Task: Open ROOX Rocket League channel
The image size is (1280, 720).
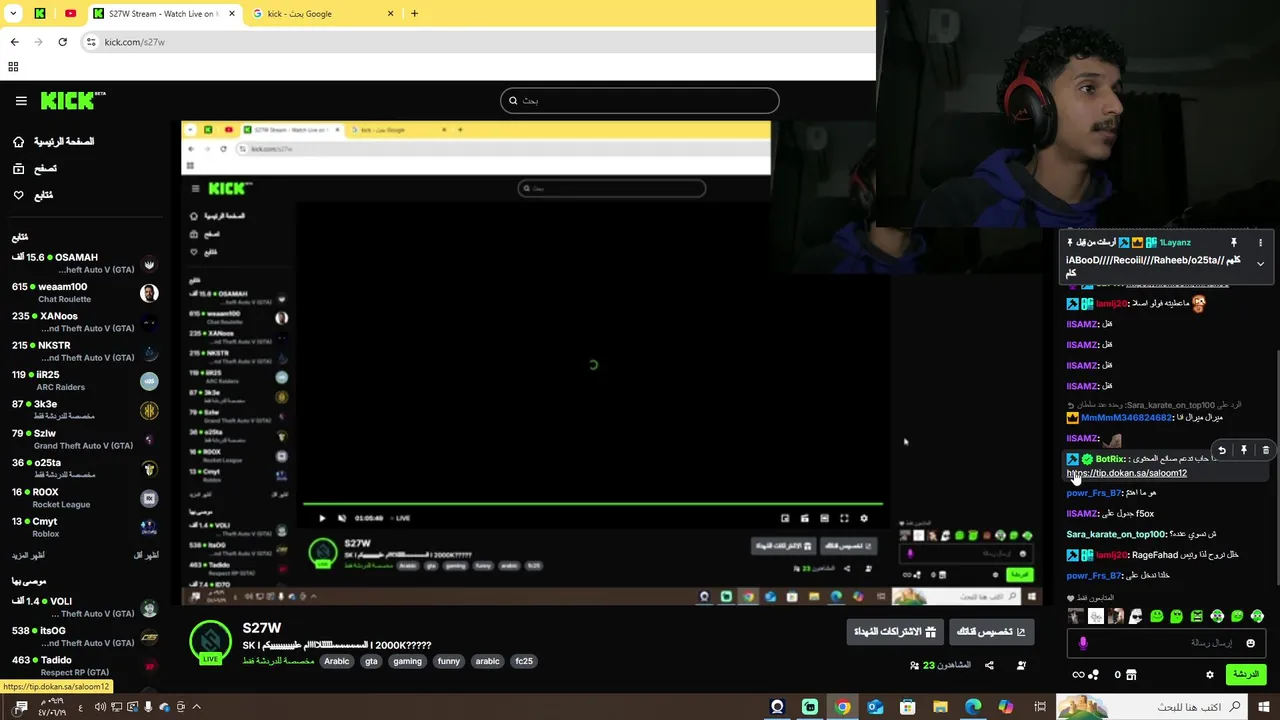Action: [x=85, y=498]
